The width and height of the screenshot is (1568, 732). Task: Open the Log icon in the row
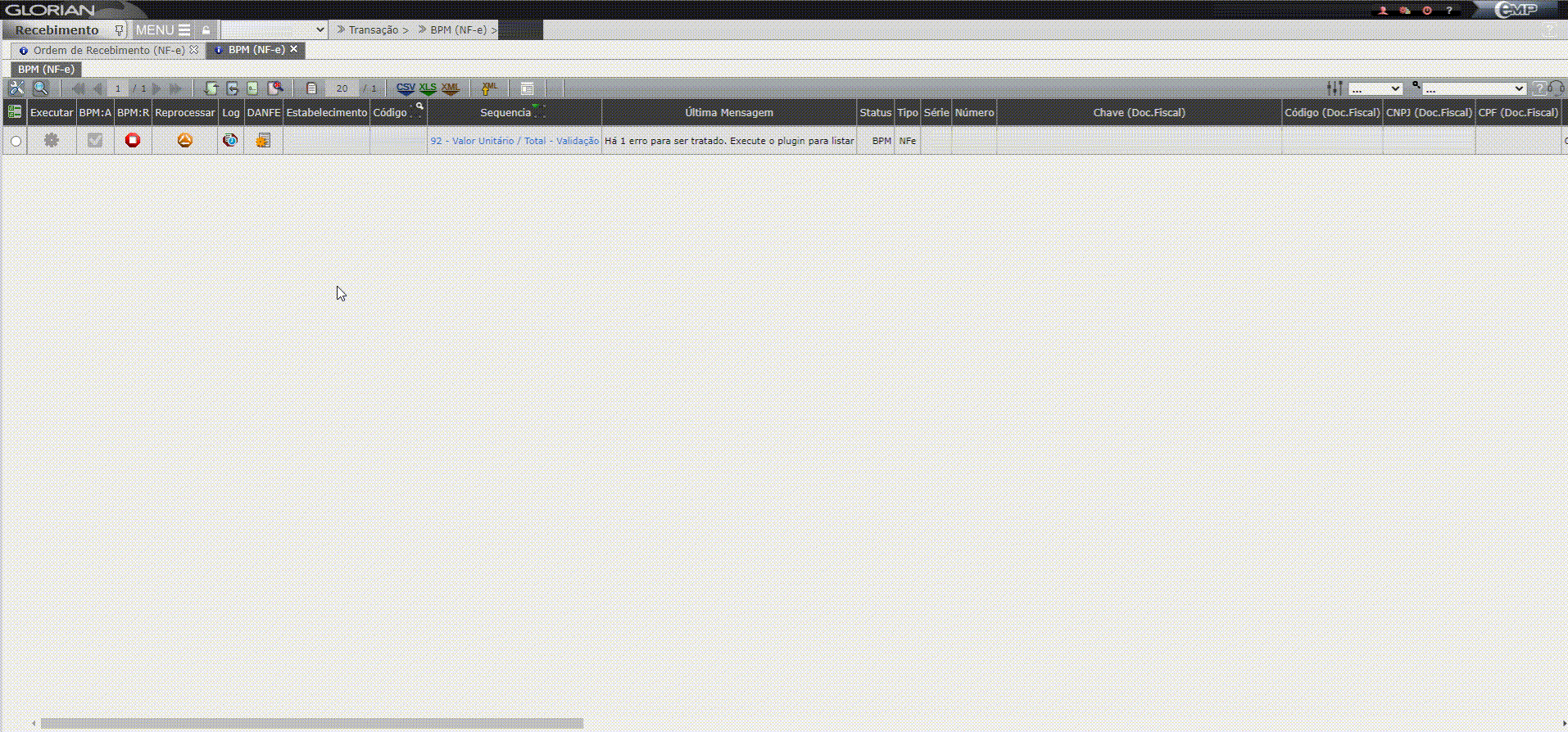230,141
